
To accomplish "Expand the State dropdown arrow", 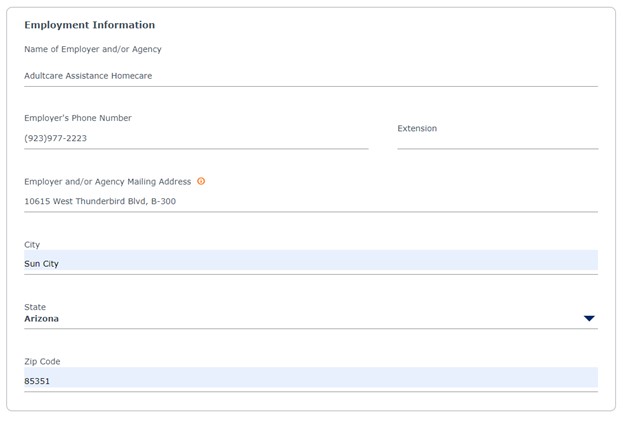I will (589, 318).
